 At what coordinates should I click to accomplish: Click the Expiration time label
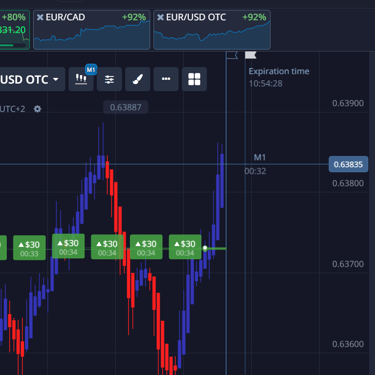coord(279,71)
